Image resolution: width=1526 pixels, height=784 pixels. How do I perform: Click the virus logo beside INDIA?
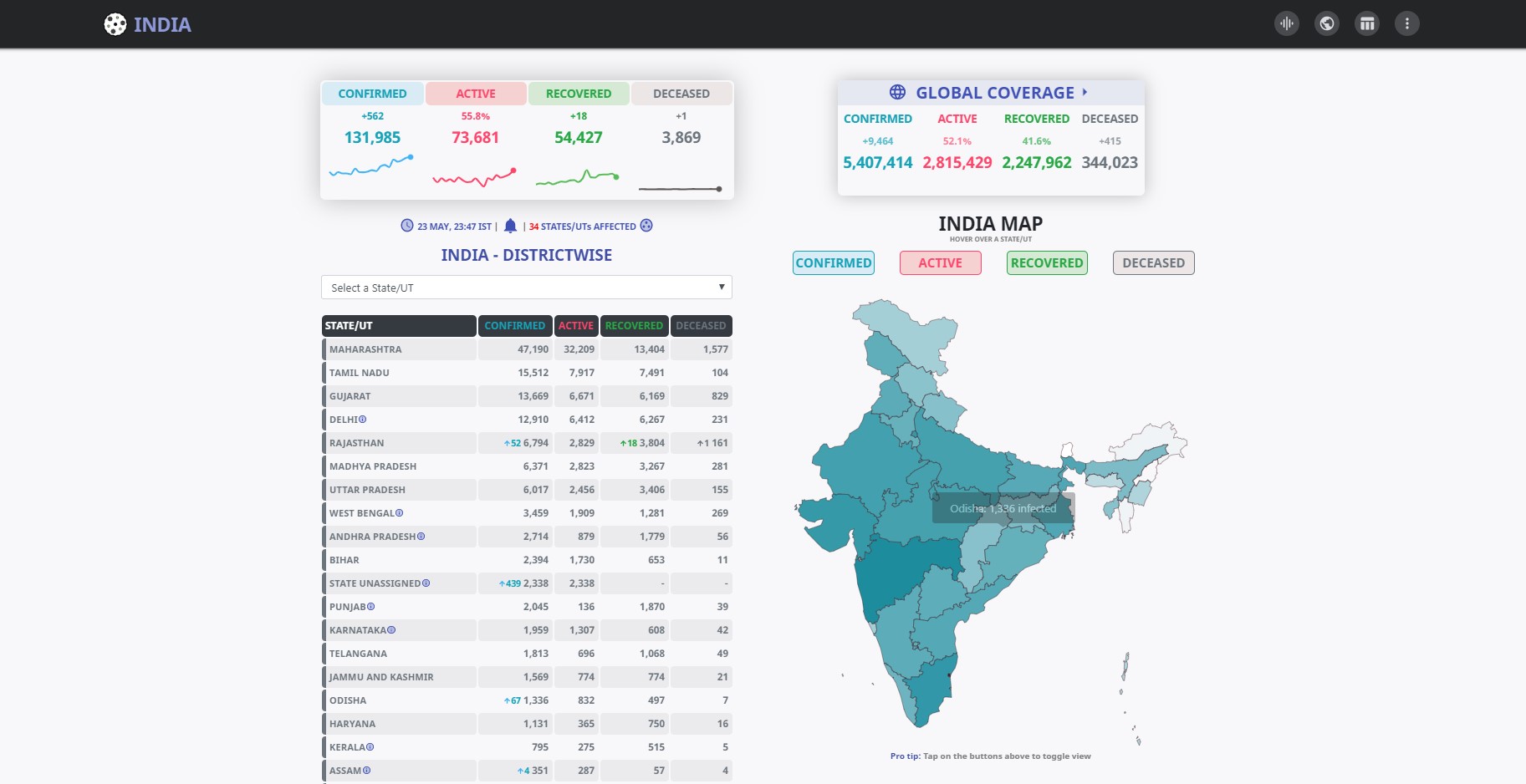(x=115, y=25)
